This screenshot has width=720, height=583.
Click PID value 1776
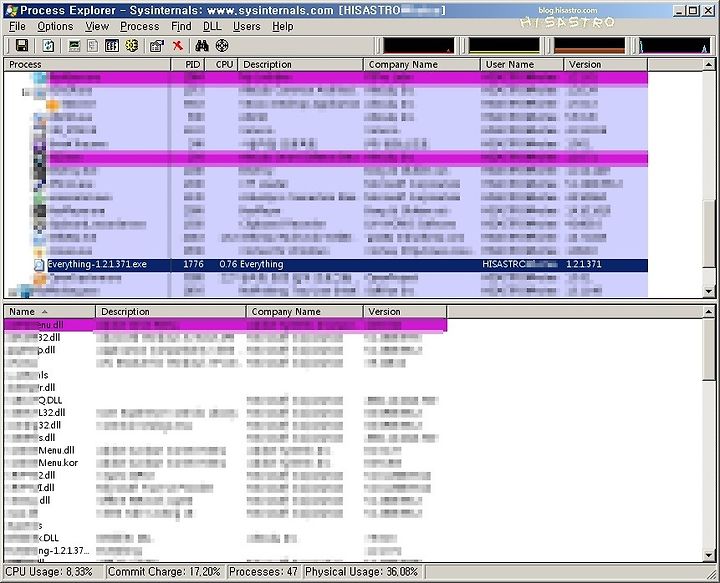(193, 264)
